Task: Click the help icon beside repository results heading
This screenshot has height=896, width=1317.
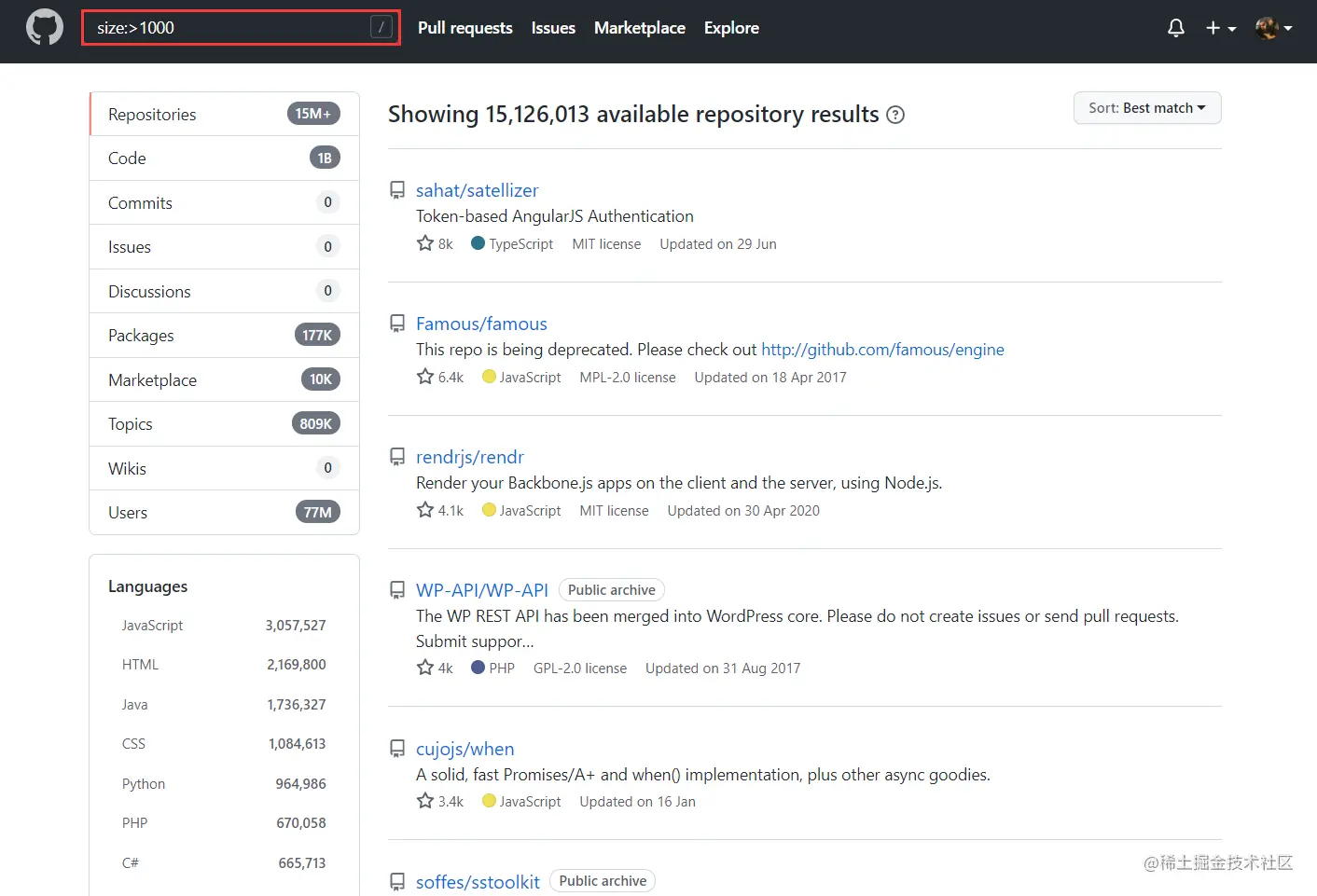Action: [x=895, y=115]
